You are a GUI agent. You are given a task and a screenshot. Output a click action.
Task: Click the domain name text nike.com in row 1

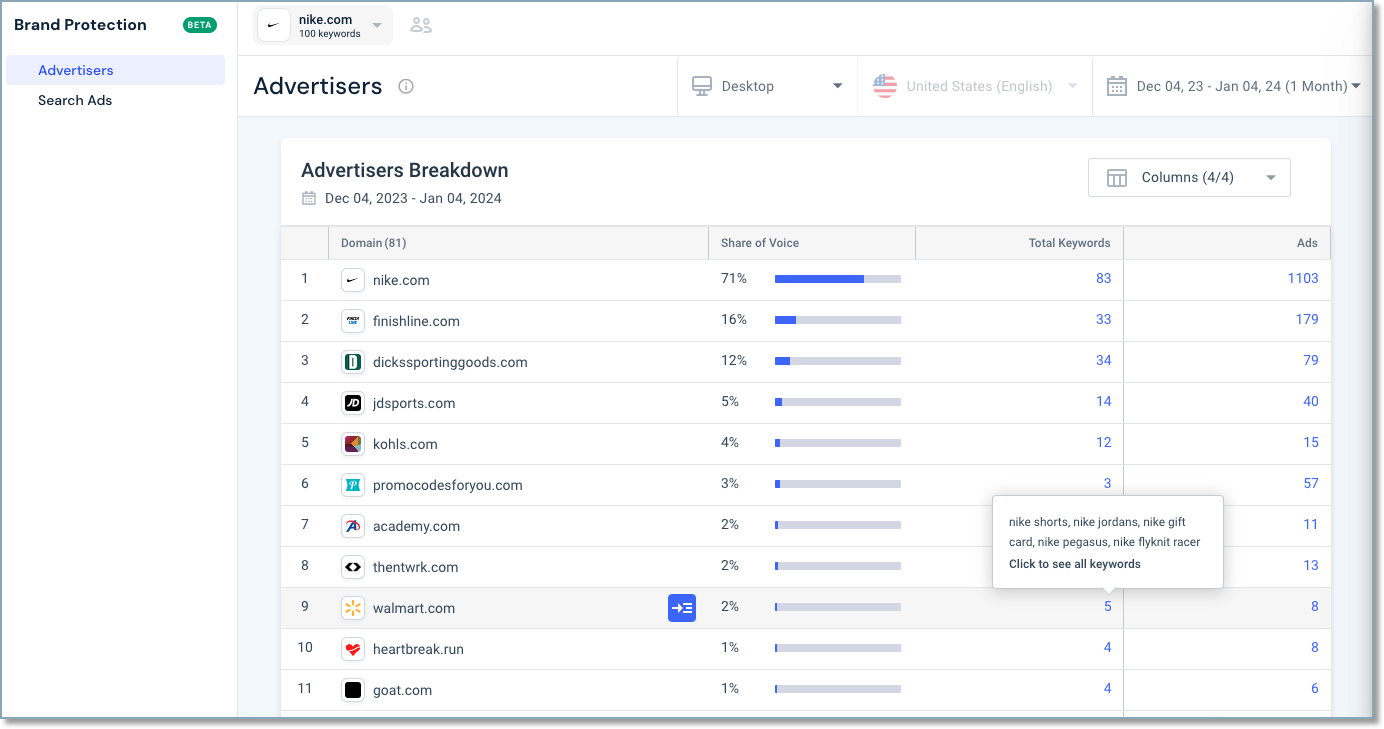pos(401,280)
